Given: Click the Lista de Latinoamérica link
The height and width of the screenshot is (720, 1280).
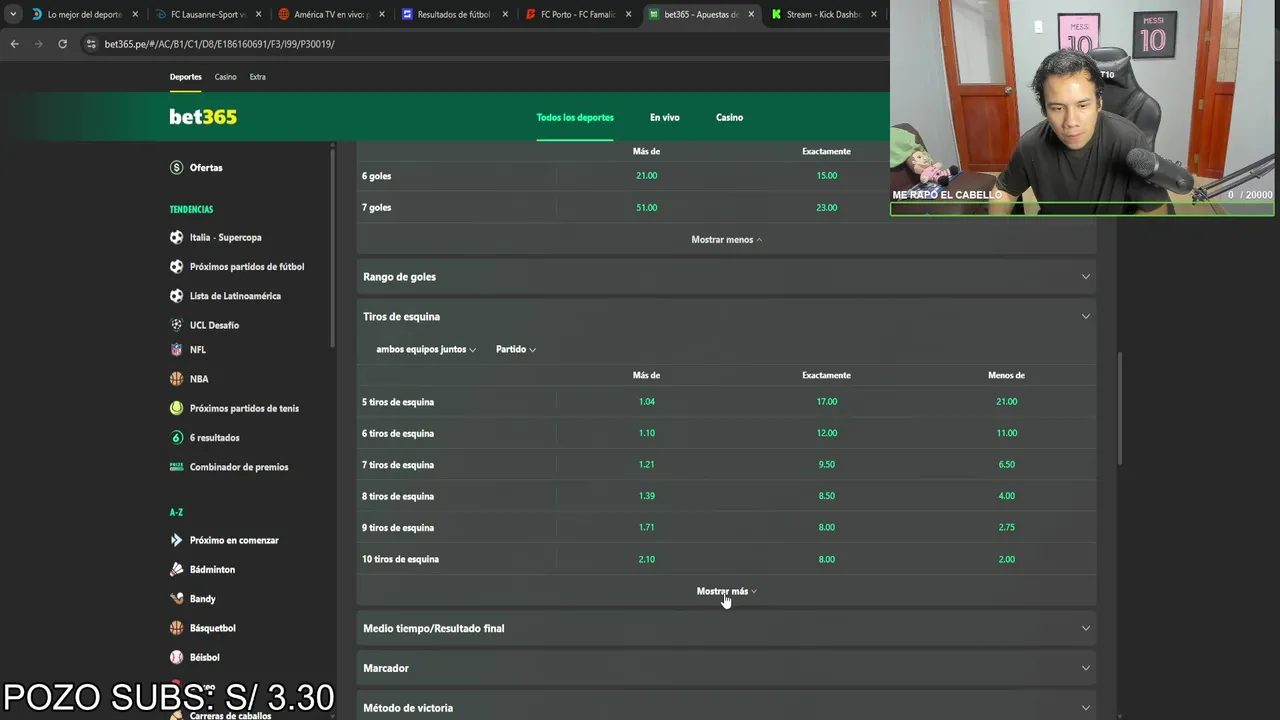Looking at the screenshot, I should tap(235, 296).
